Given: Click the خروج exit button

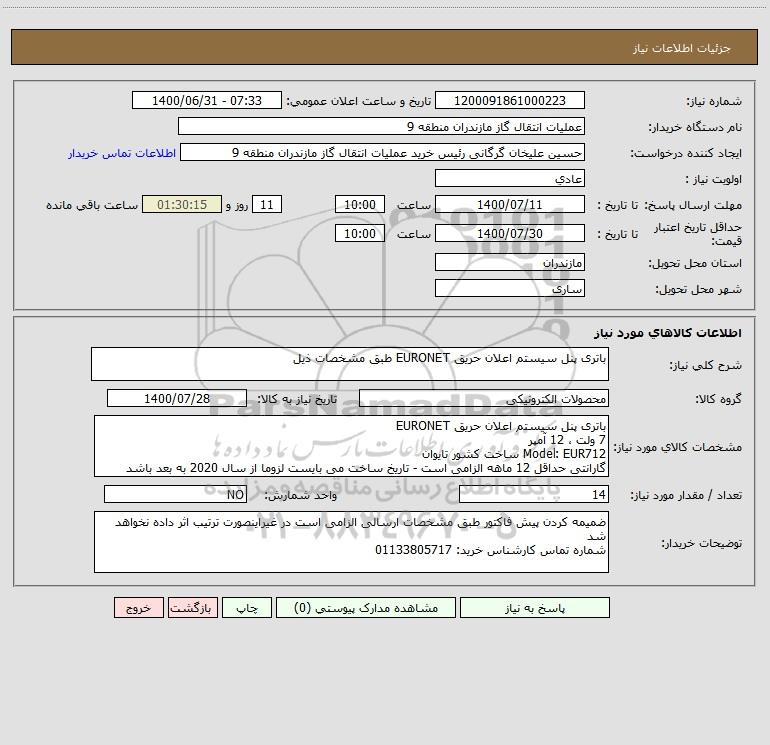Looking at the screenshot, I should click(138, 607).
